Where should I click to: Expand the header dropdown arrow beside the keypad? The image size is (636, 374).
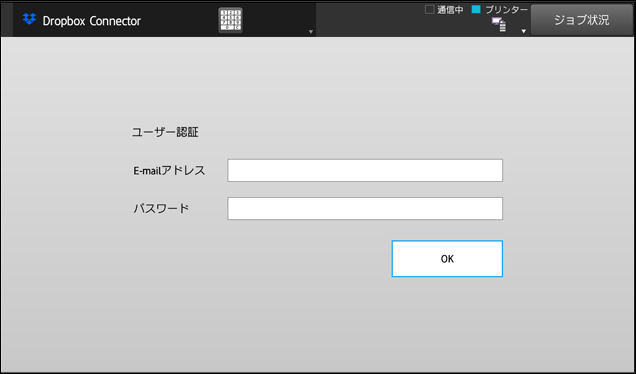pos(311,32)
